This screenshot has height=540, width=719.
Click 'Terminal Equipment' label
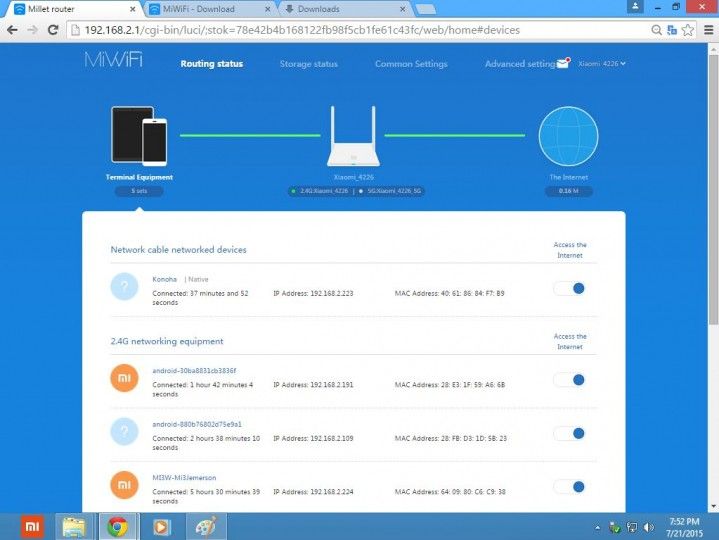pyautogui.click(x=139, y=177)
